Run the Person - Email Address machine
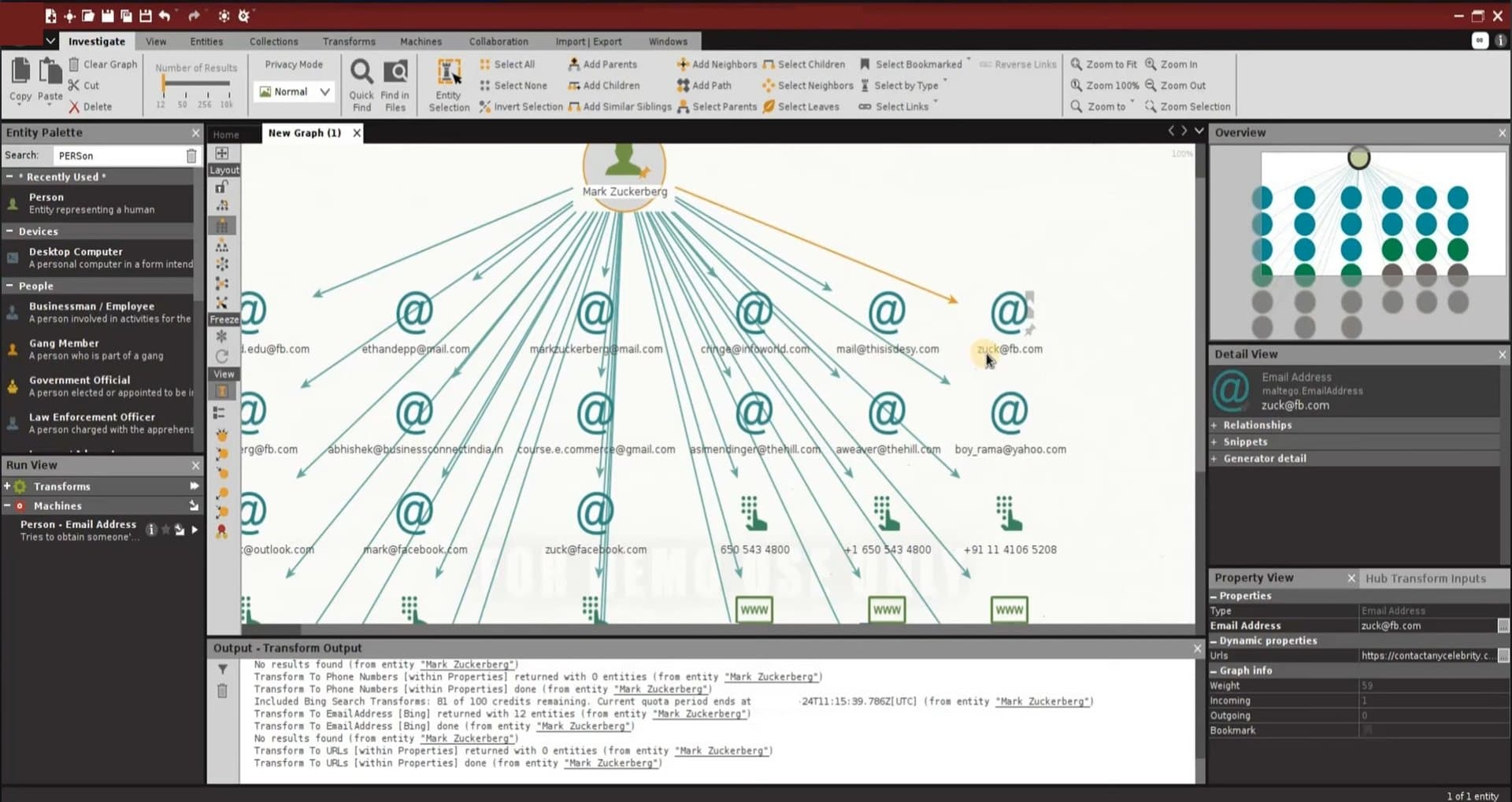The height and width of the screenshot is (802, 1512). 195,530
